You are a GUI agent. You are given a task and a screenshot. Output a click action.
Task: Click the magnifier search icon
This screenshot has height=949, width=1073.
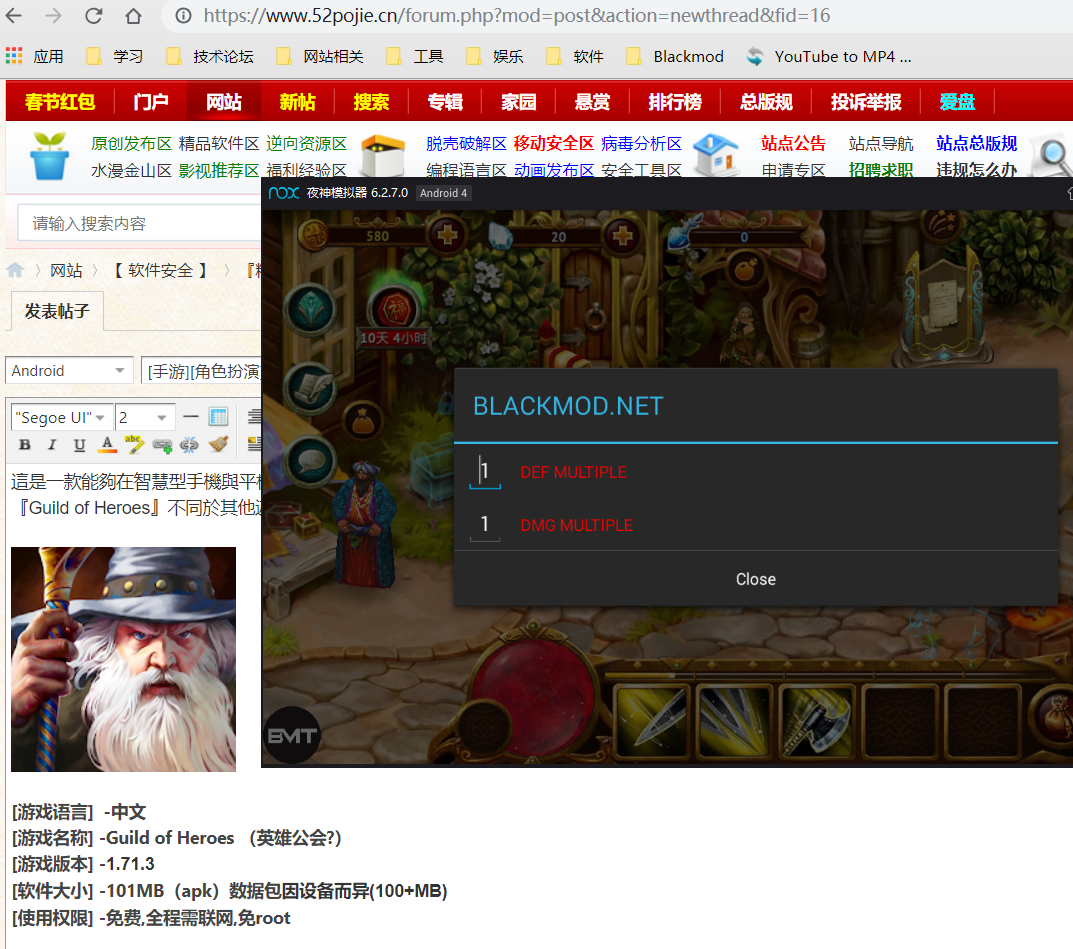[1054, 157]
